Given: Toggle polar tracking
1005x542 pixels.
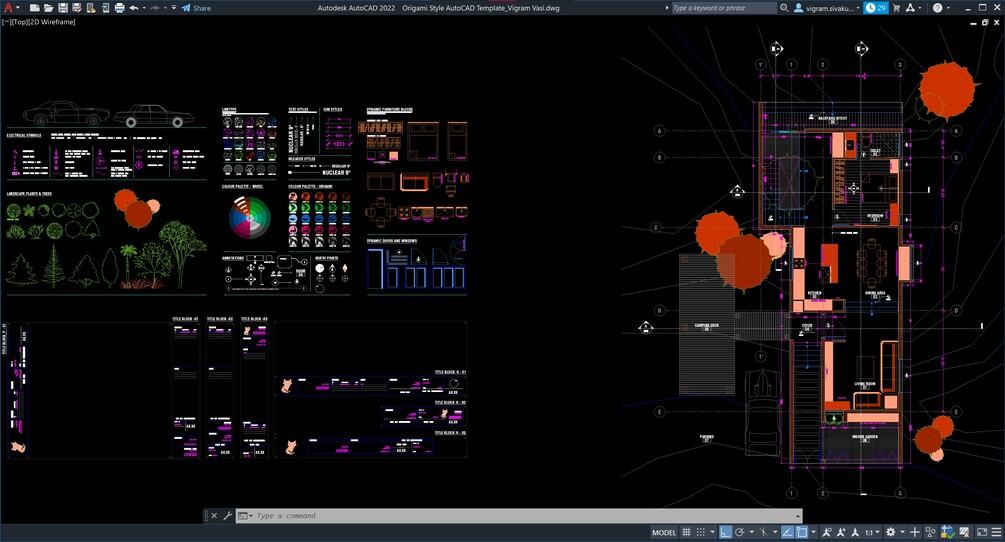Looking at the screenshot, I should [x=740, y=532].
